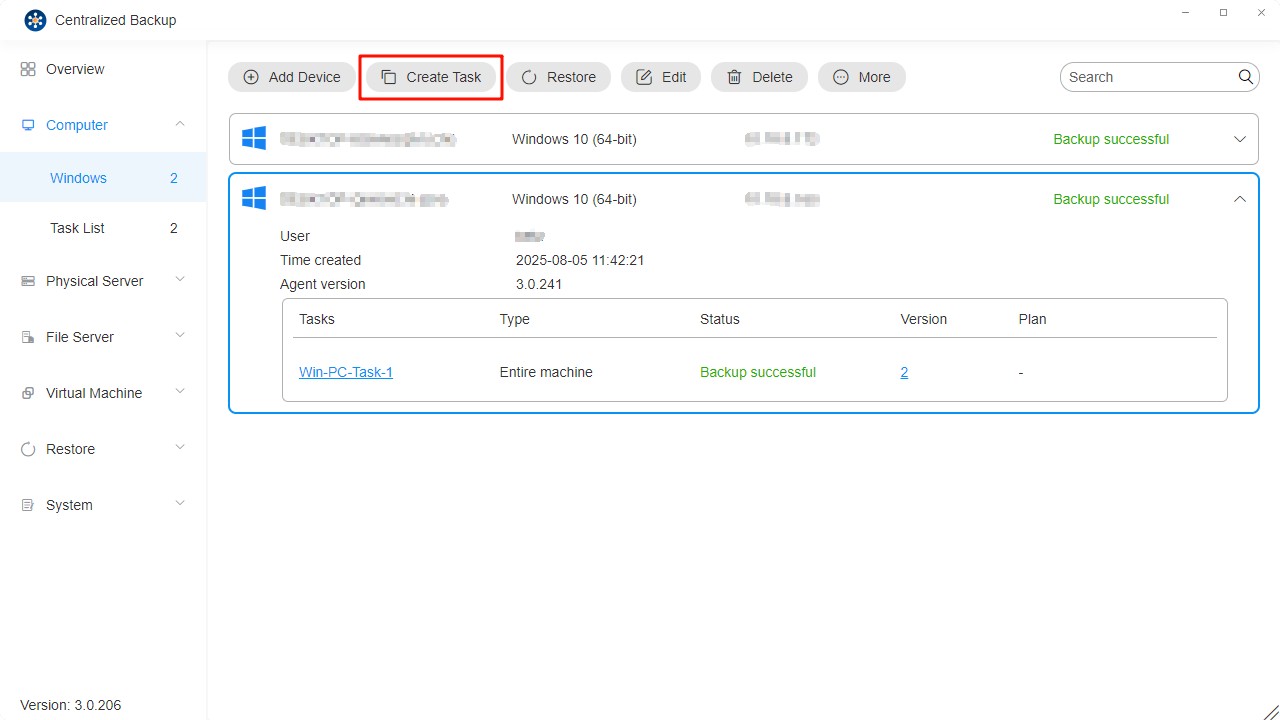Open the Overview panel icon
The width and height of the screenshot is (1280, 720).
27,69
